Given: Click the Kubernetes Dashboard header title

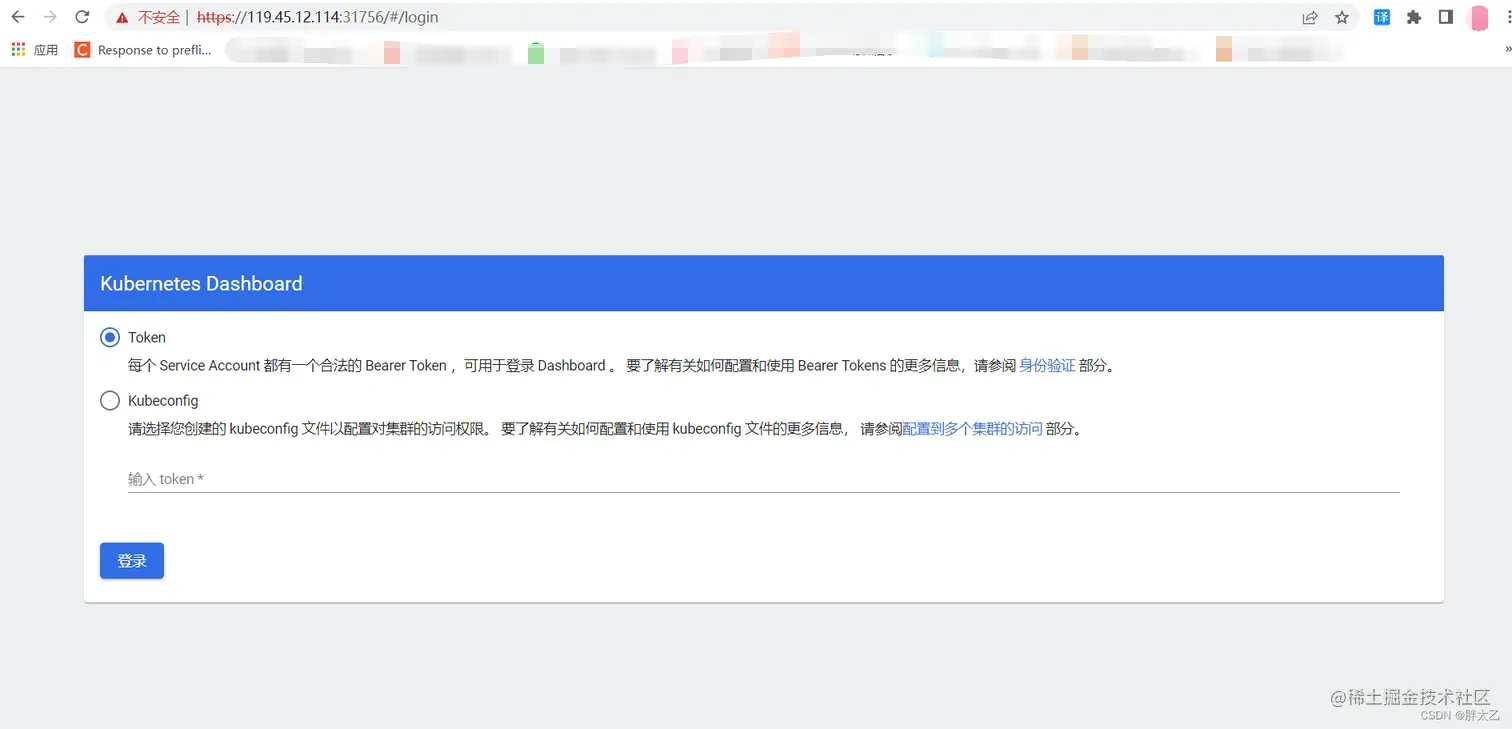Looking at the screenshot, I should click(x=201, y=284).
